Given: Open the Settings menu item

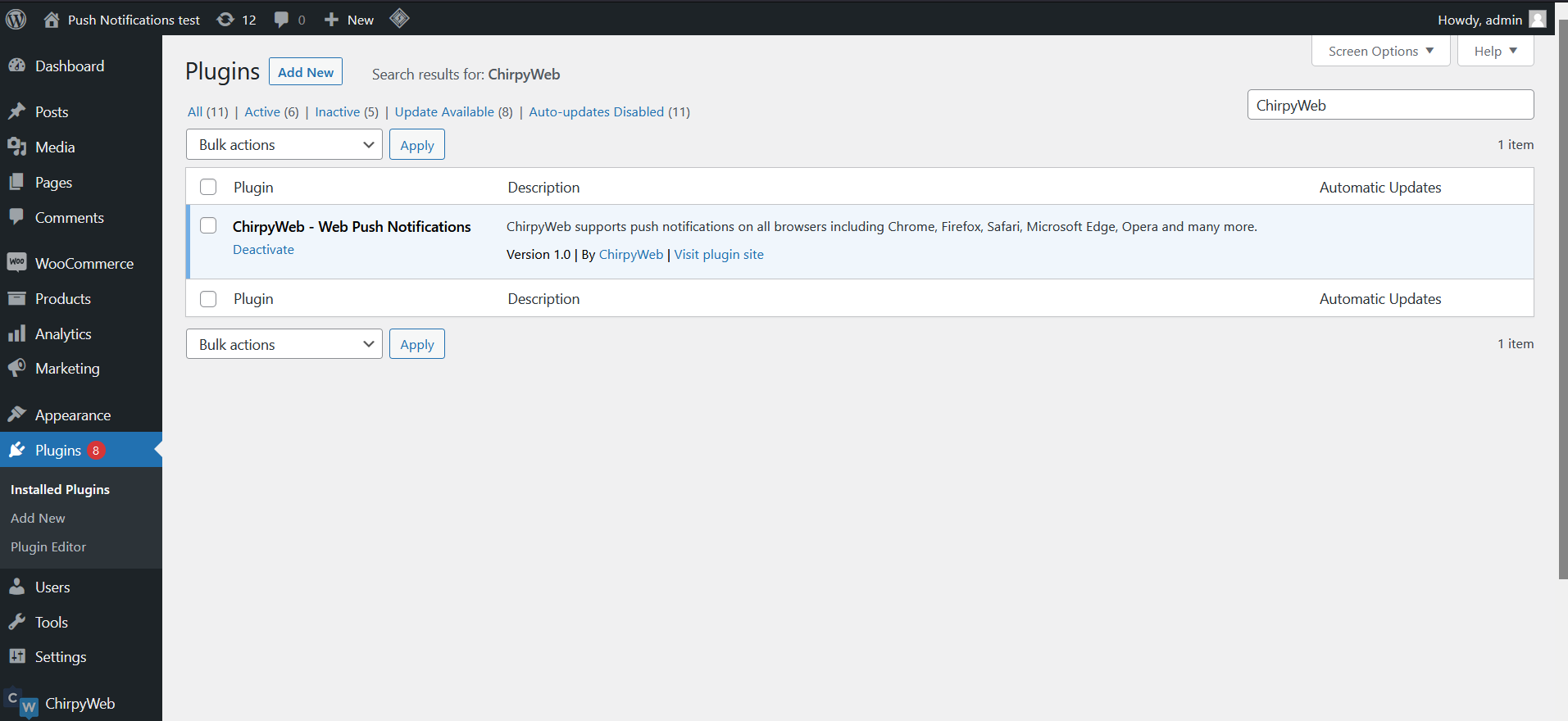Looking at the screenshot, I should point(61,656).
